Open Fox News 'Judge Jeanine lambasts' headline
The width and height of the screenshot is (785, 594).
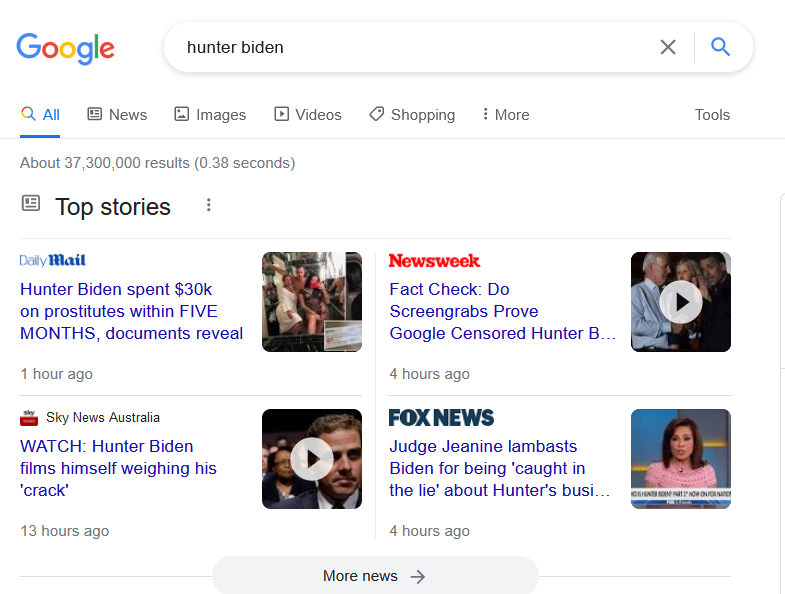coord(500,468)
